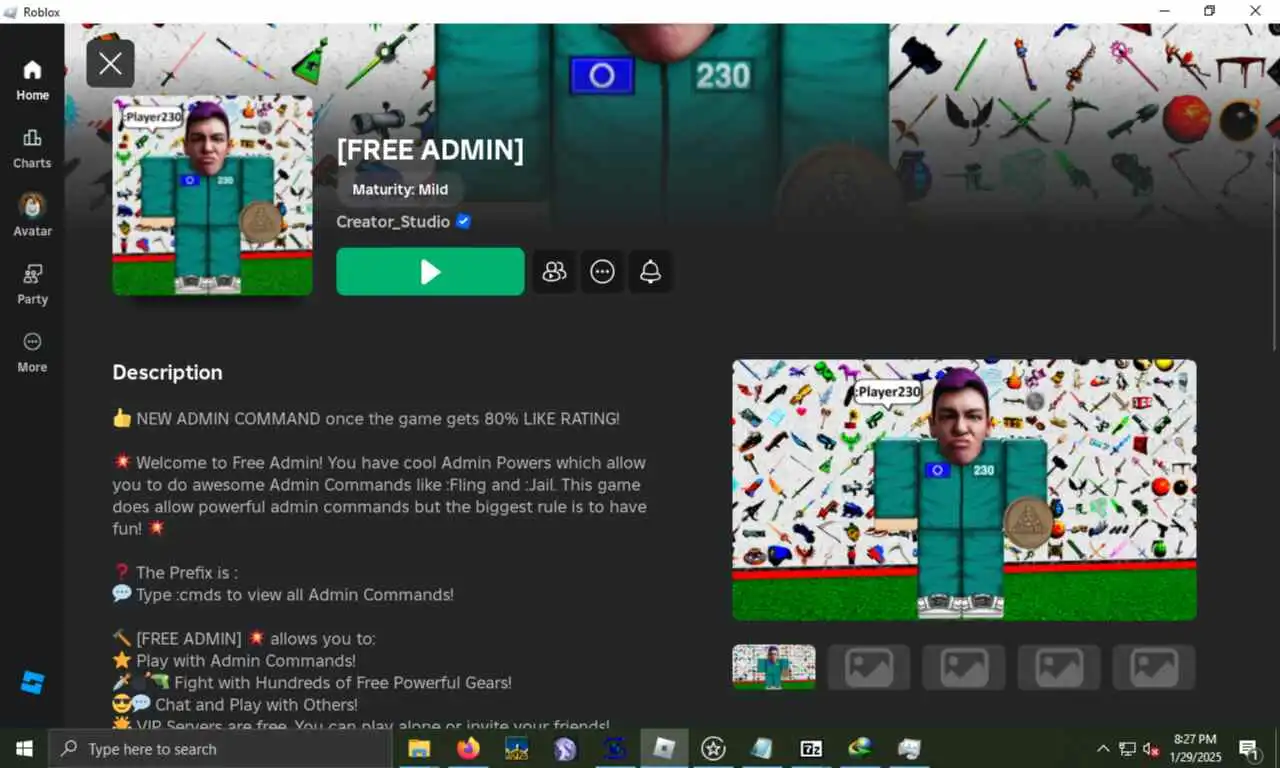Click the 'Chat and Play with Others!' line
The height and width of the screenshot is (768, 1280).
point(235,704)
